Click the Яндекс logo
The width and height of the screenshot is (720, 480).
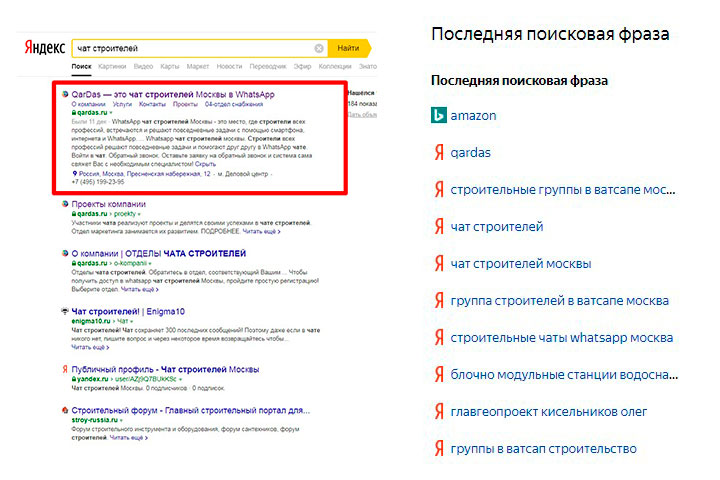pos(45,48)
